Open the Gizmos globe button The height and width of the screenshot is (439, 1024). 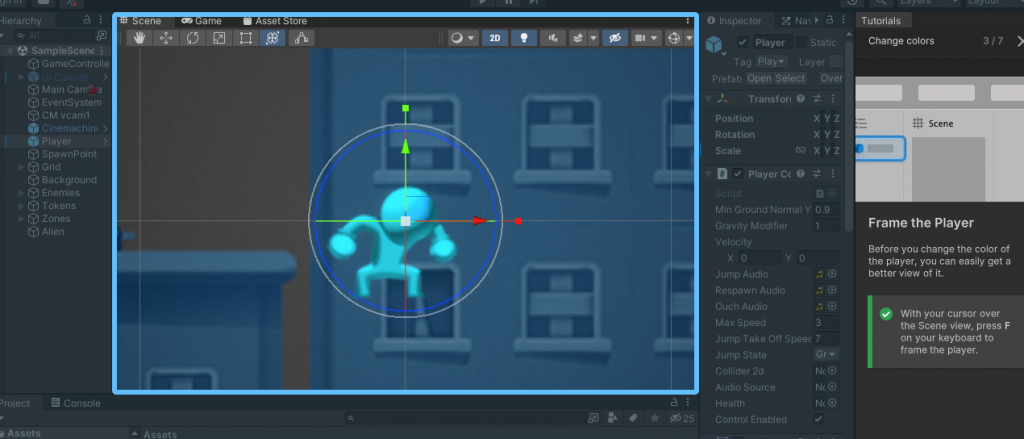click(674, 38)
